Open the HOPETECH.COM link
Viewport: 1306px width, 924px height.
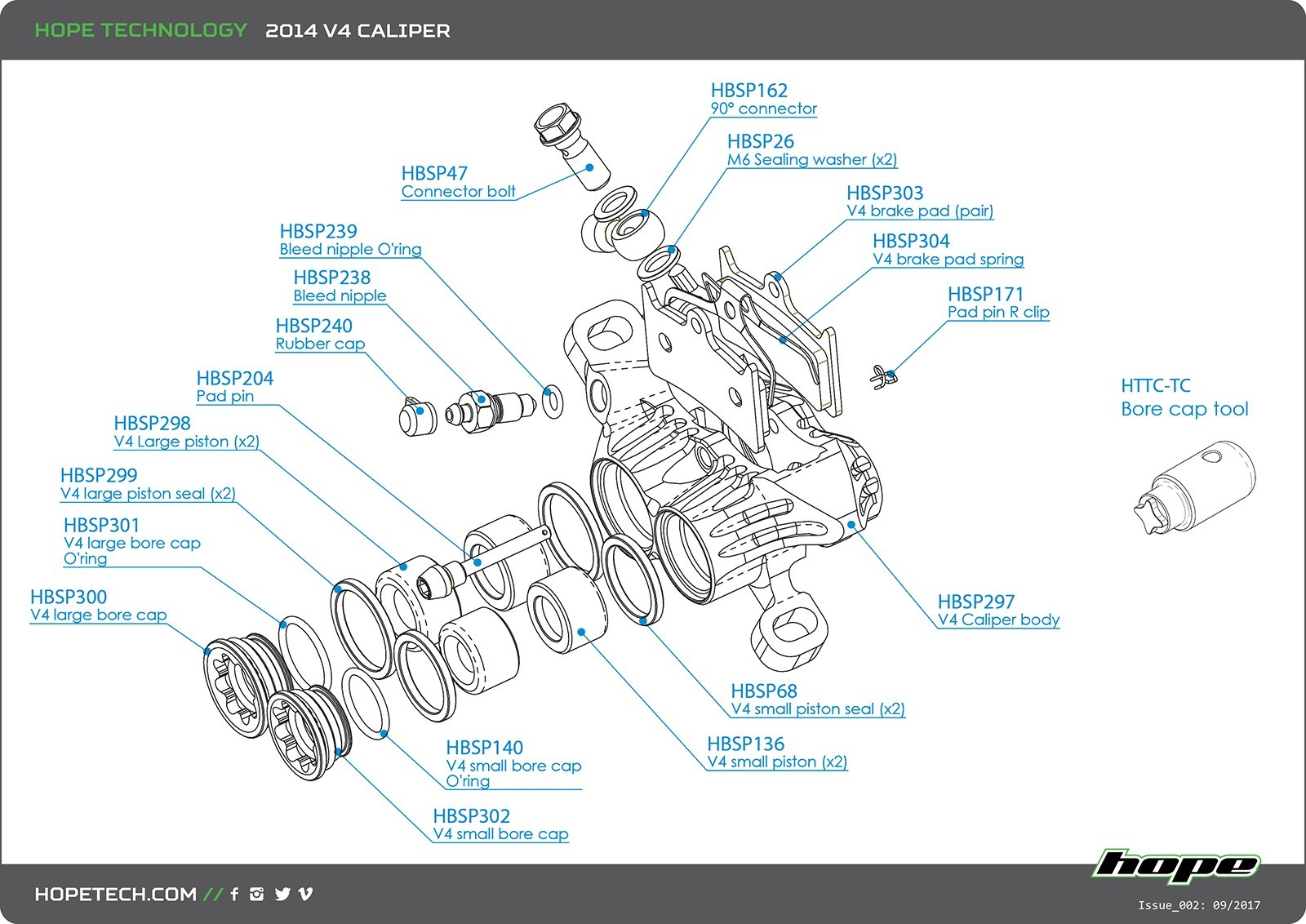pyautogui.click(x=116, y=894)
